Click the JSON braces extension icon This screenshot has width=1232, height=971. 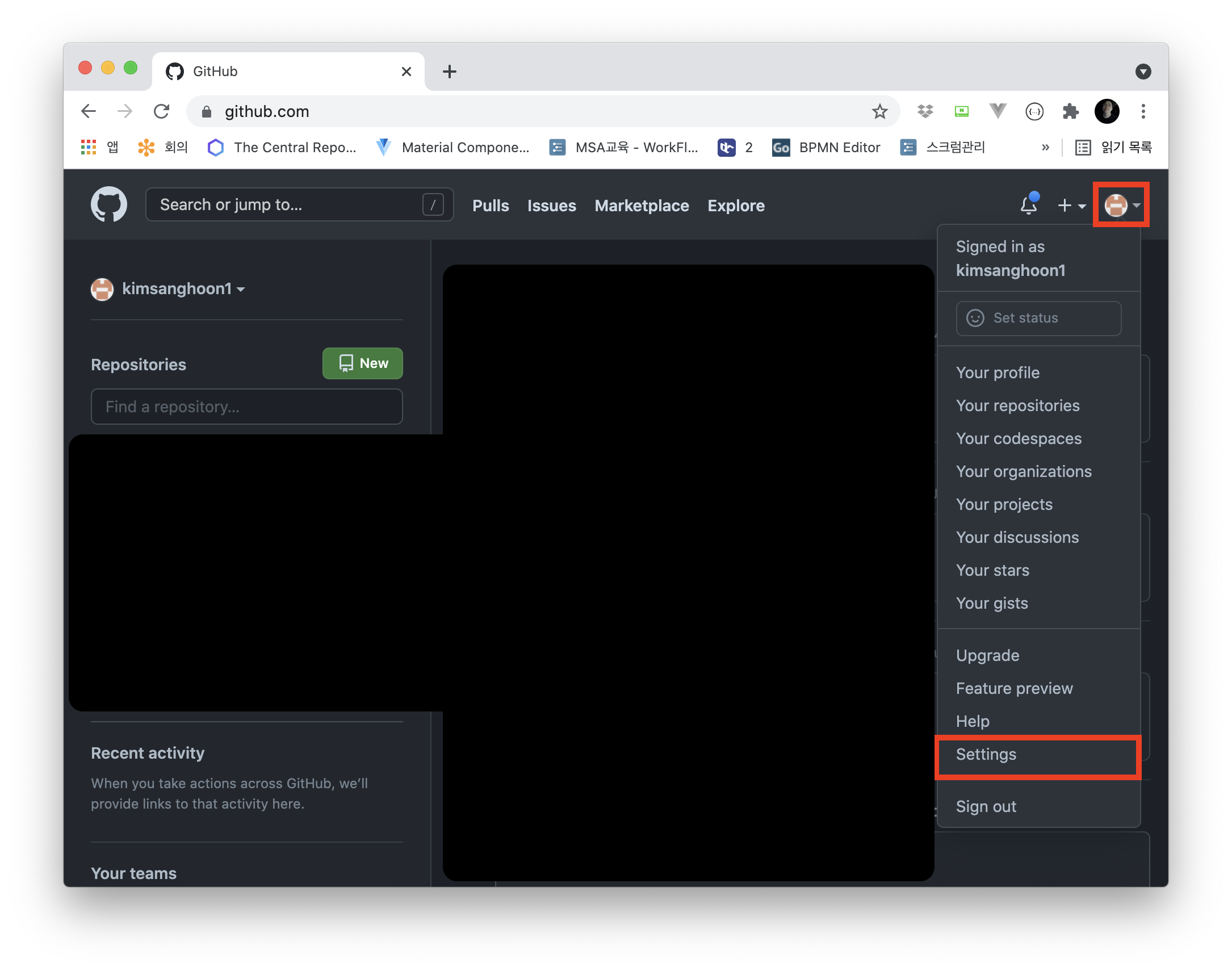pyautogui.click(x=1034, y=111)
